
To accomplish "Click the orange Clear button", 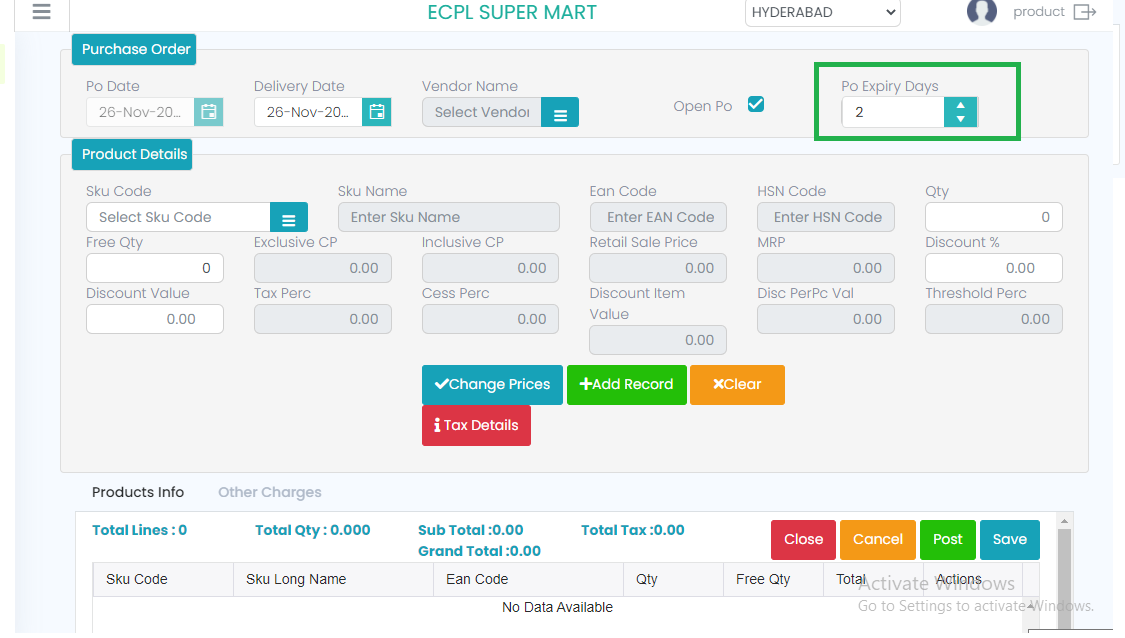I will coord(737,385).
